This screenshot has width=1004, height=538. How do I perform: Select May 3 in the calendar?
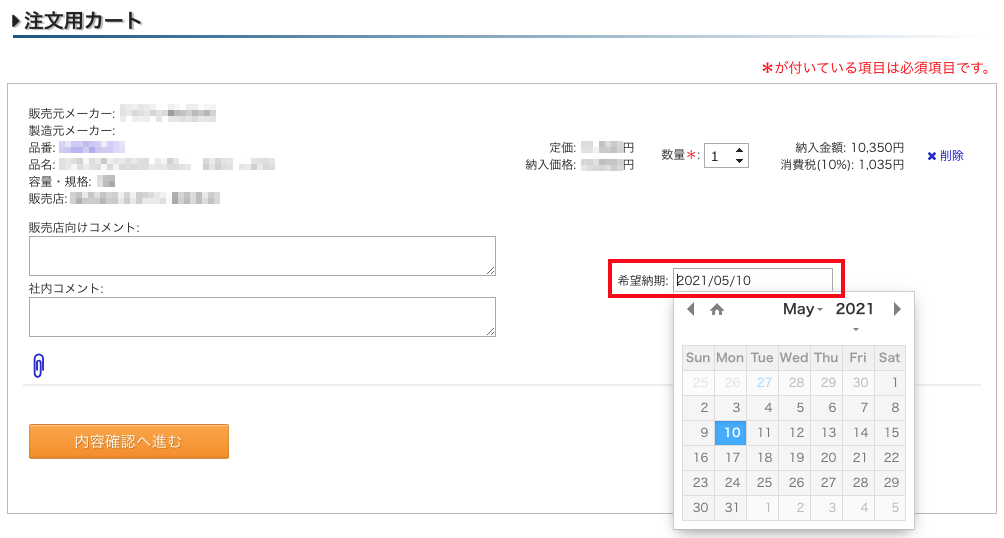731,407
